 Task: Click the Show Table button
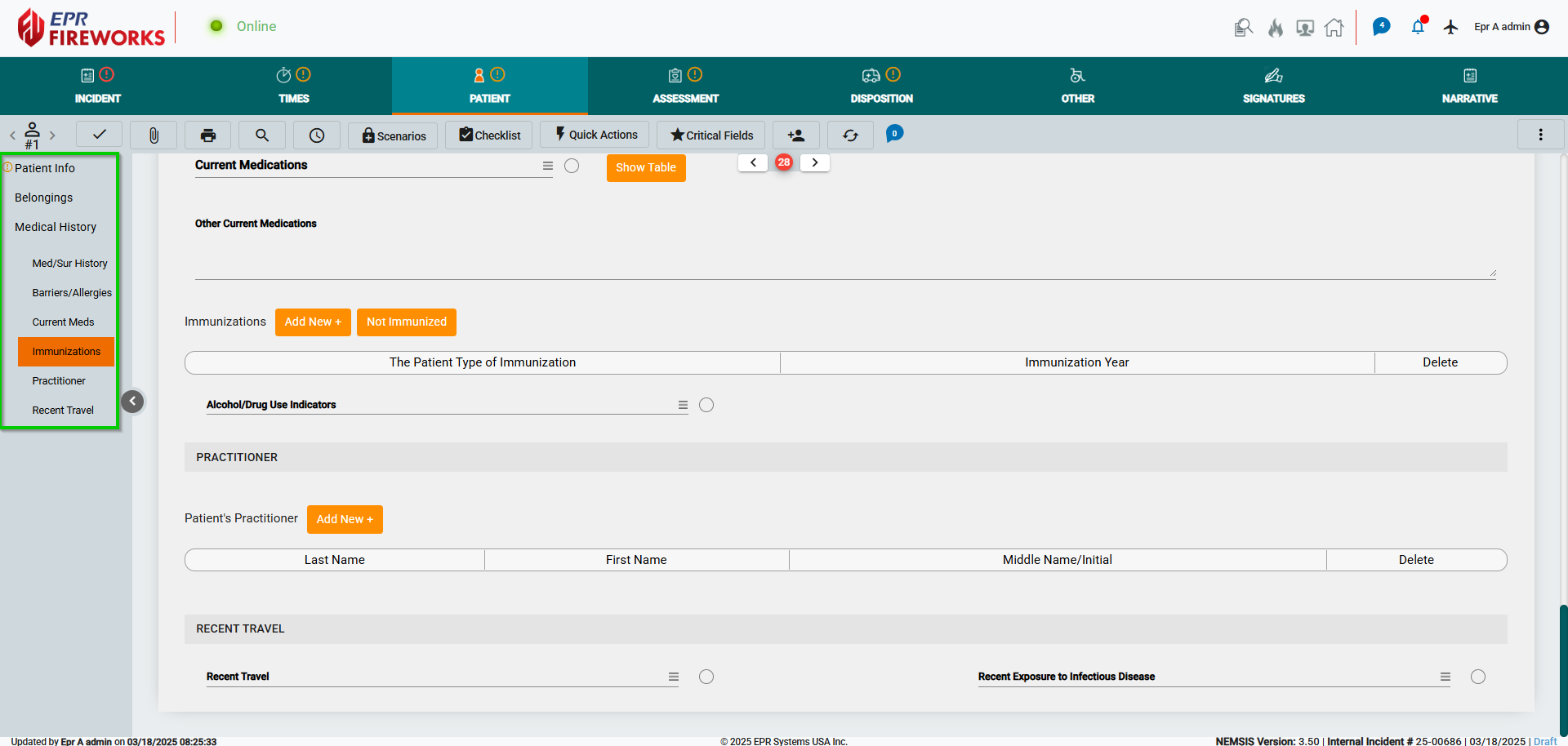point(646,167)
